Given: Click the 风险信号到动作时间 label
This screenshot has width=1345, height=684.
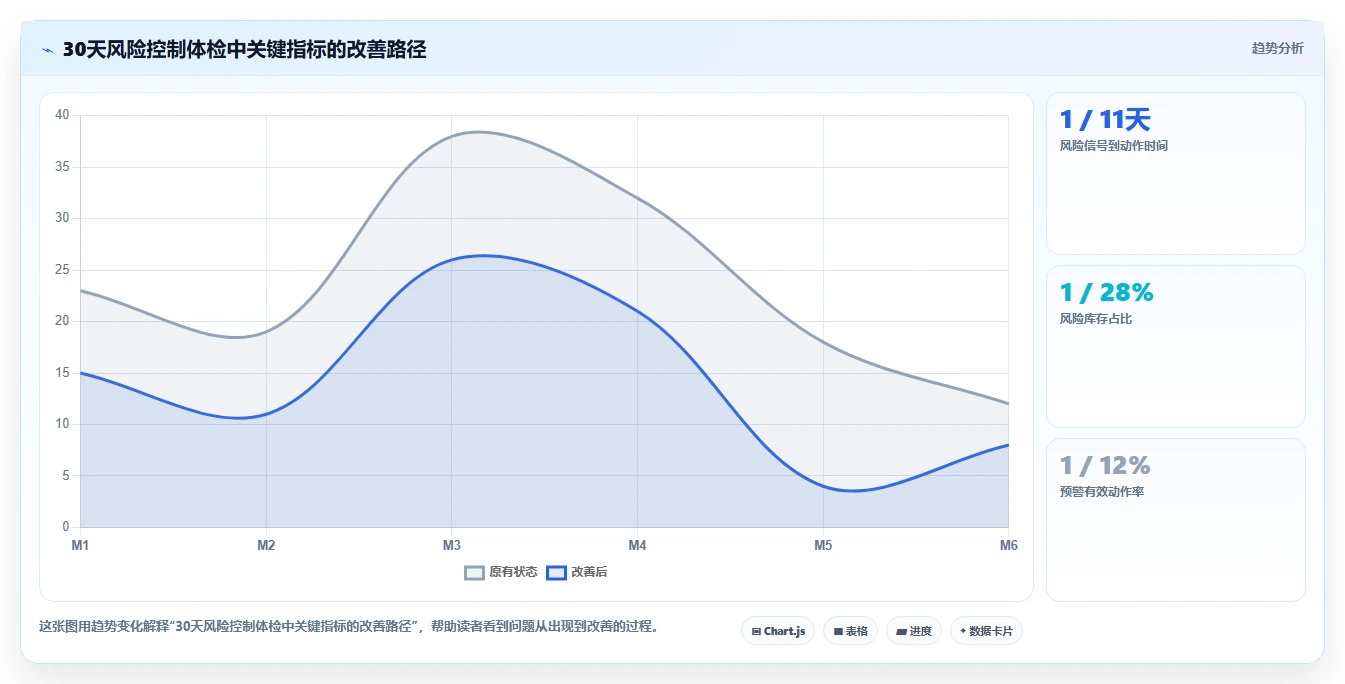Looking at the screenshot, I should pos(1113,146).
